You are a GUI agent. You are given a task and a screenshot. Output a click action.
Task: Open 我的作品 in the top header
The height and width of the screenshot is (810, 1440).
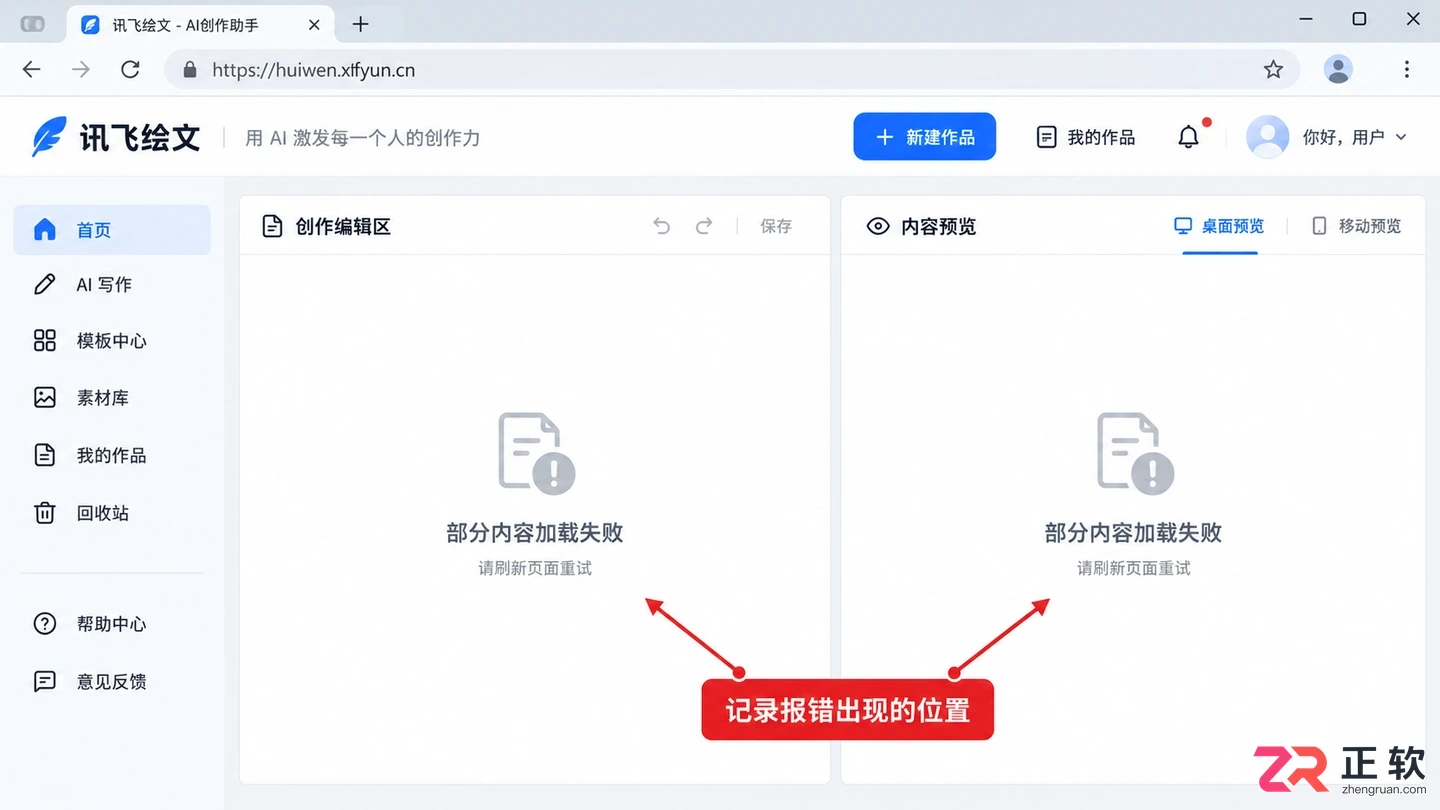[x=1085, y=137]
